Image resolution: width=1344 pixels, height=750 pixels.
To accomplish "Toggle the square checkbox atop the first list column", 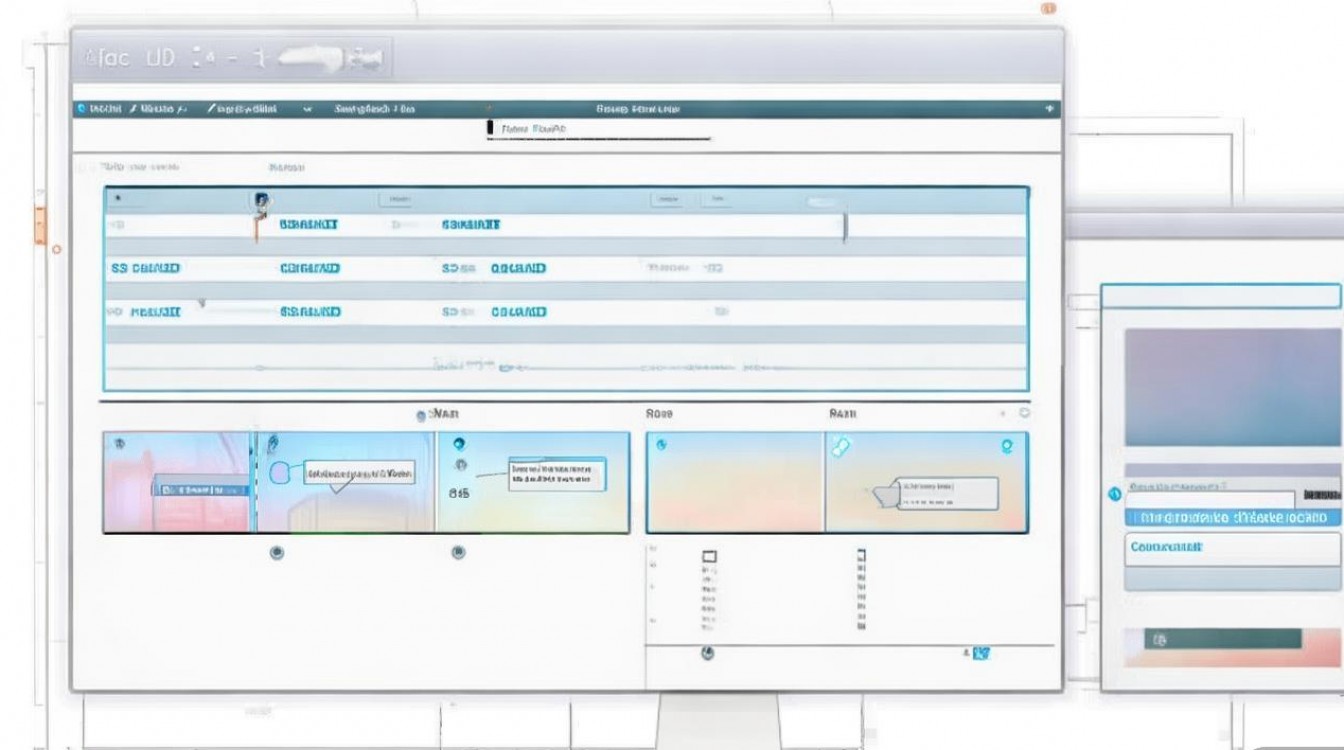I will [x=710, y=556].
